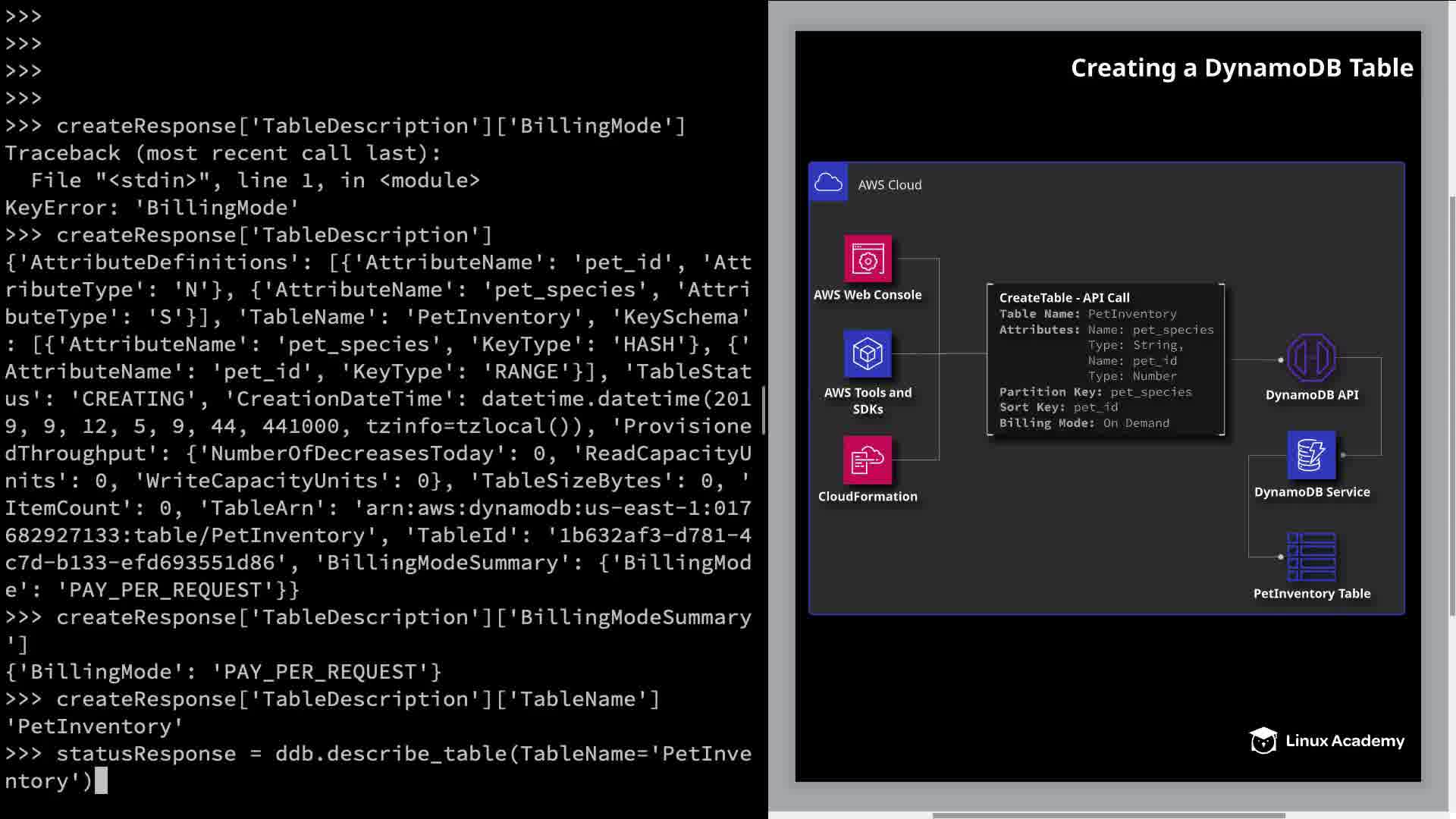
Task: Click the CloudFormation icon
Action: (x=868, y=460)
